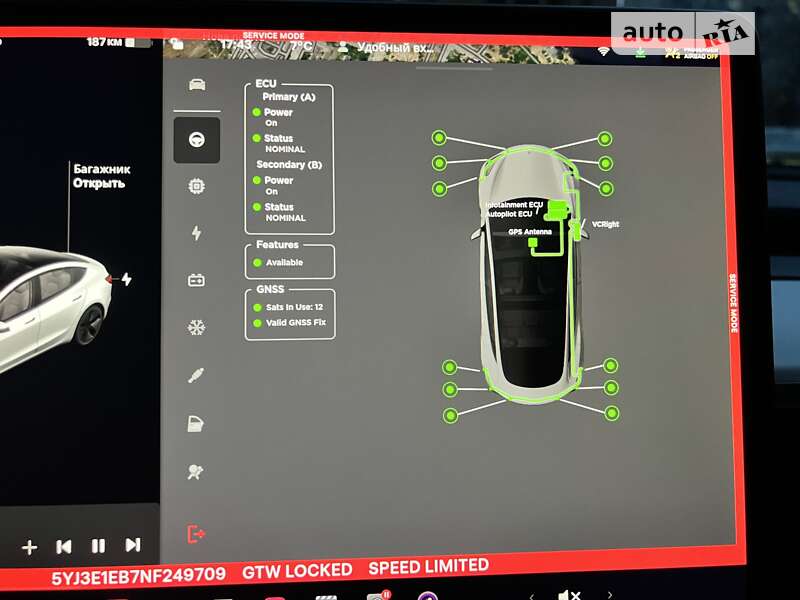Tap the lock icon in top status bar
The image size is (800, 600).
point(177,43)
